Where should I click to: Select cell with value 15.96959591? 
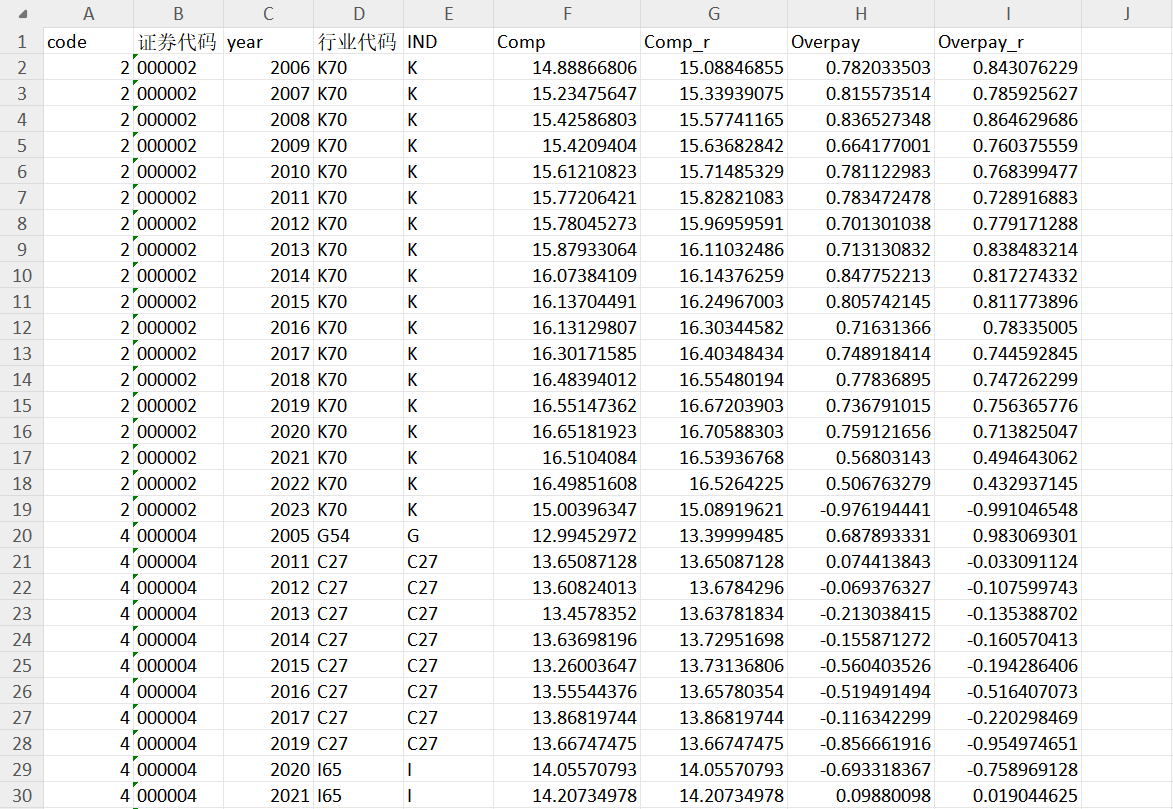click(x=714, y=224)
